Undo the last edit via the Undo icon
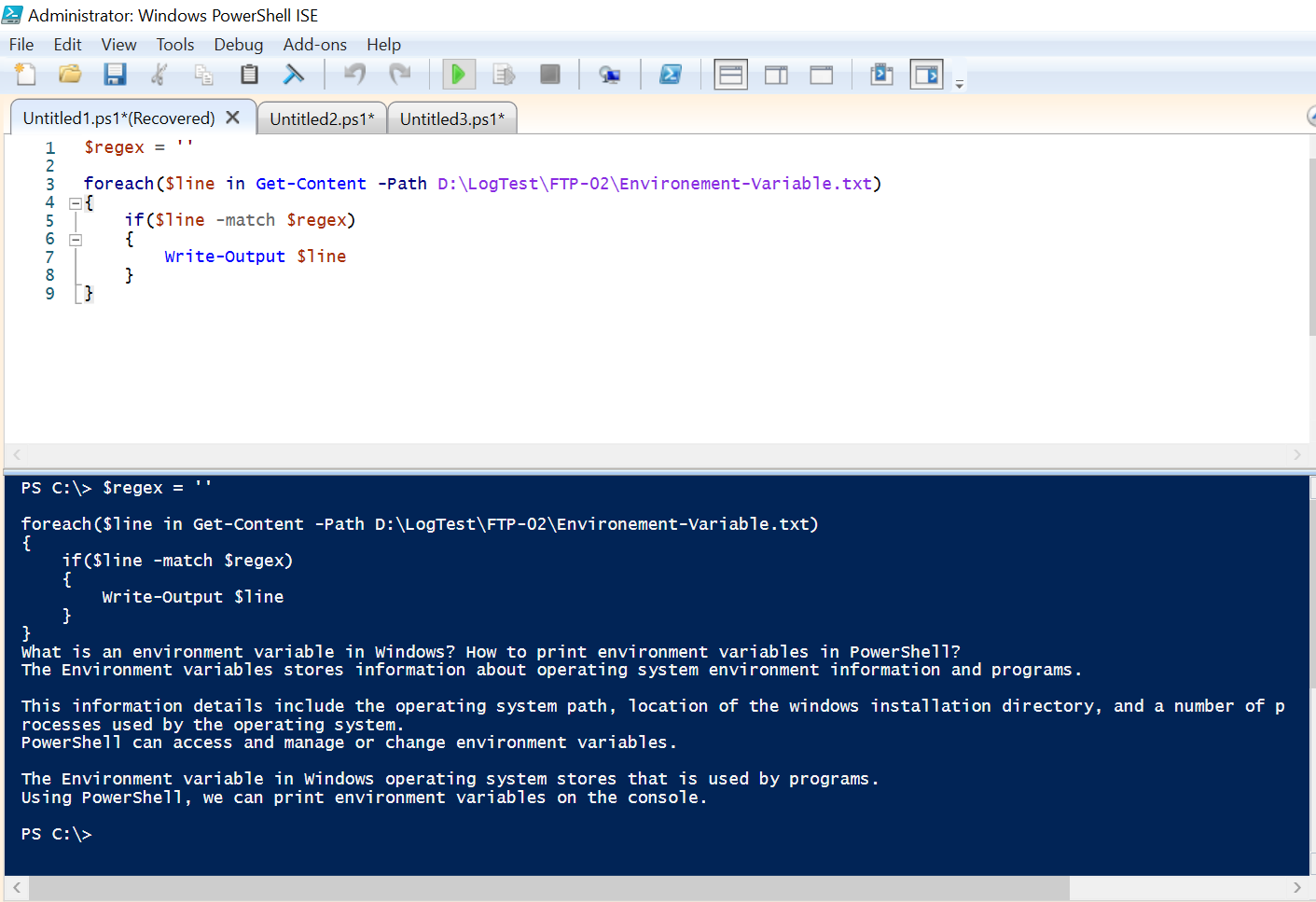 pos(353,74)
